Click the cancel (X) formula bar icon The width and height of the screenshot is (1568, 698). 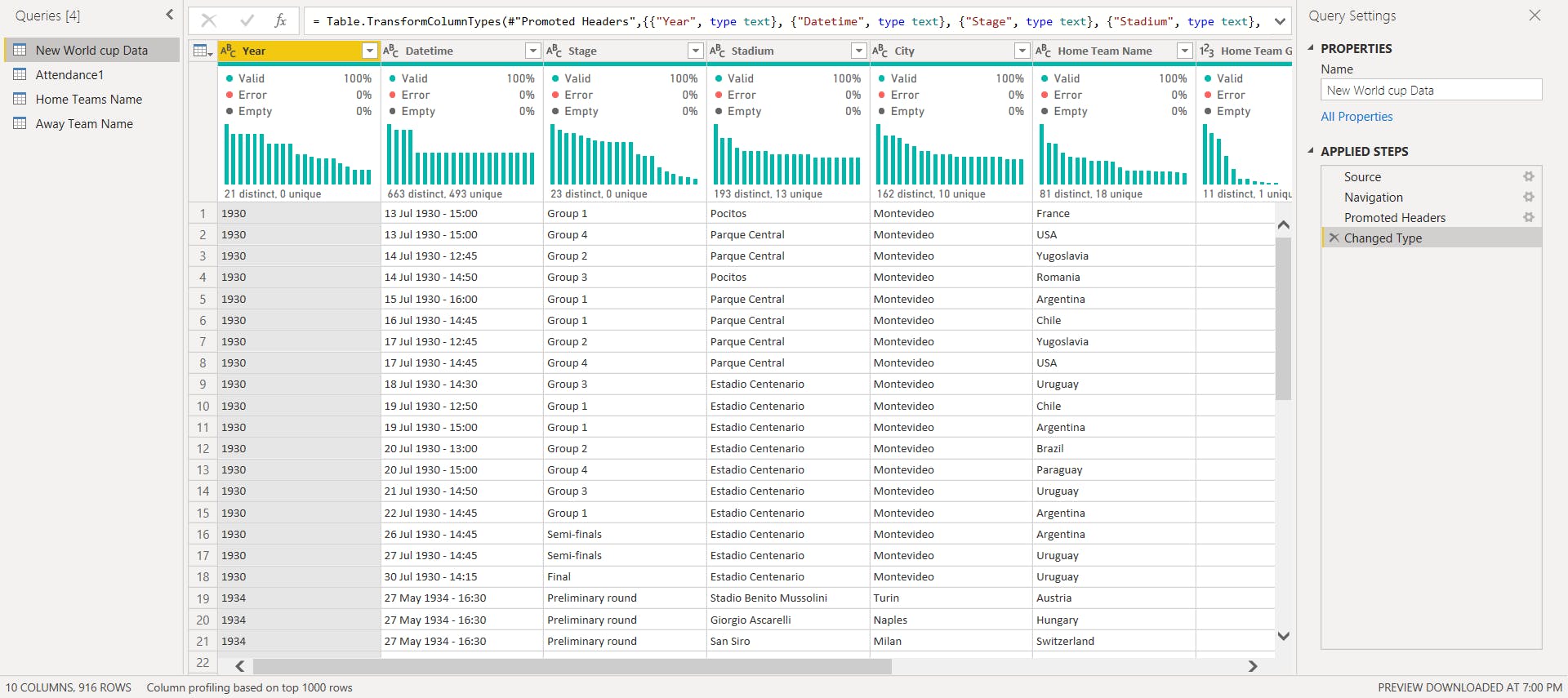209,21
